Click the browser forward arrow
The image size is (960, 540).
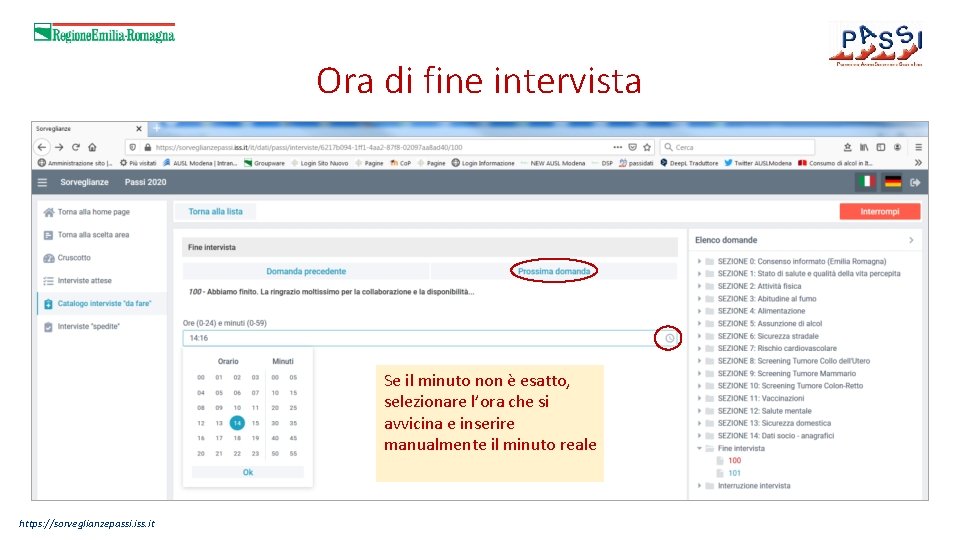59,147
